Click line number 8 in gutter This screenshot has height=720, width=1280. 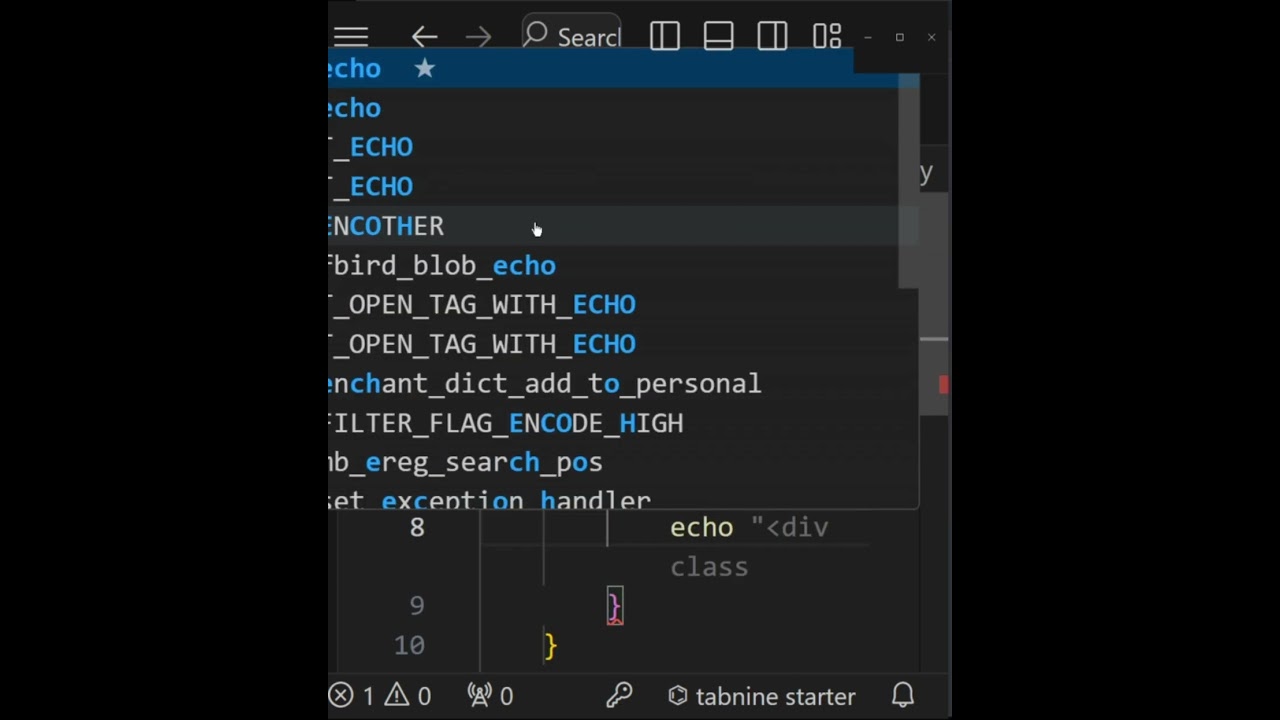coord(417,528)
